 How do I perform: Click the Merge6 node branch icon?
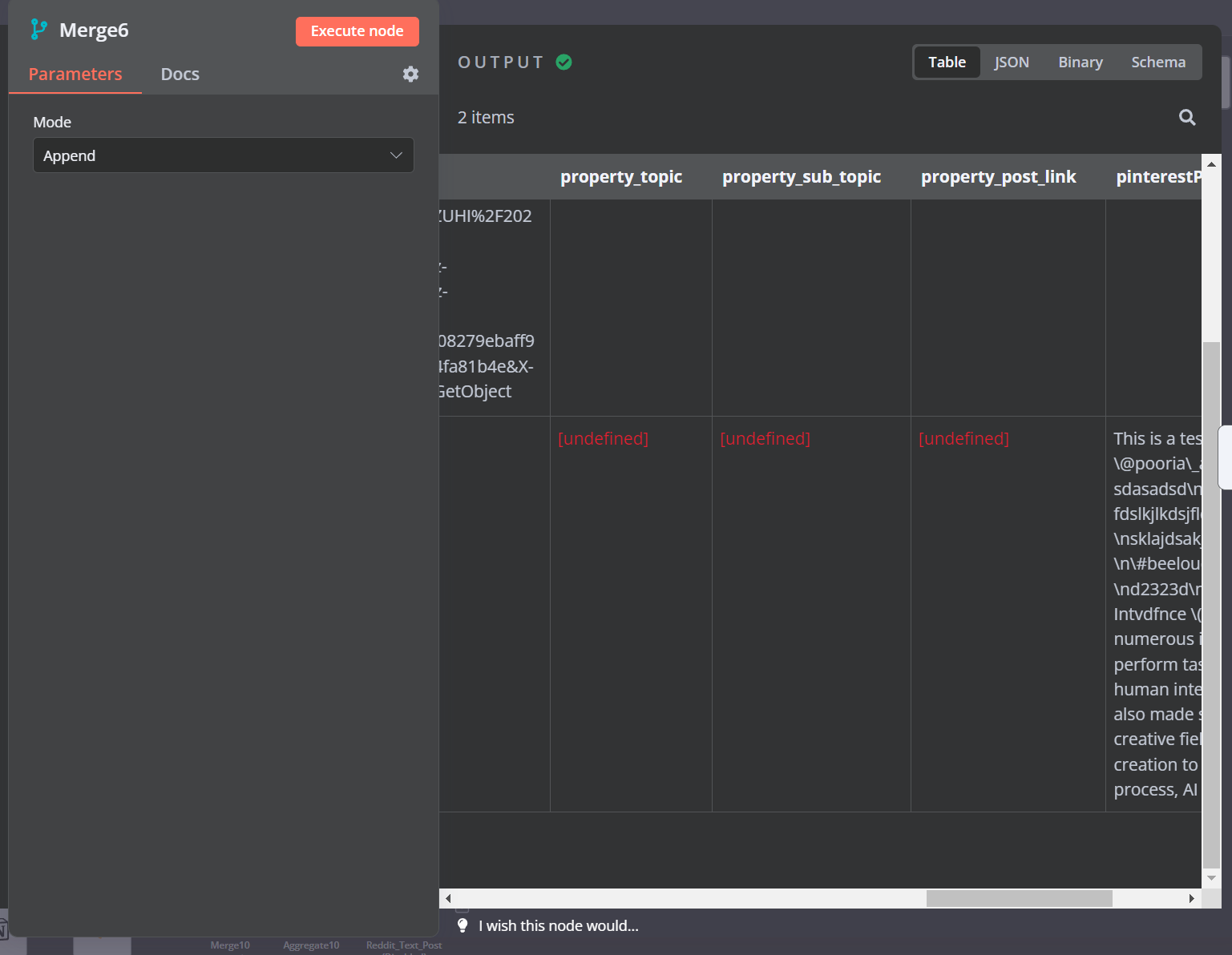[x=38, y=30]
